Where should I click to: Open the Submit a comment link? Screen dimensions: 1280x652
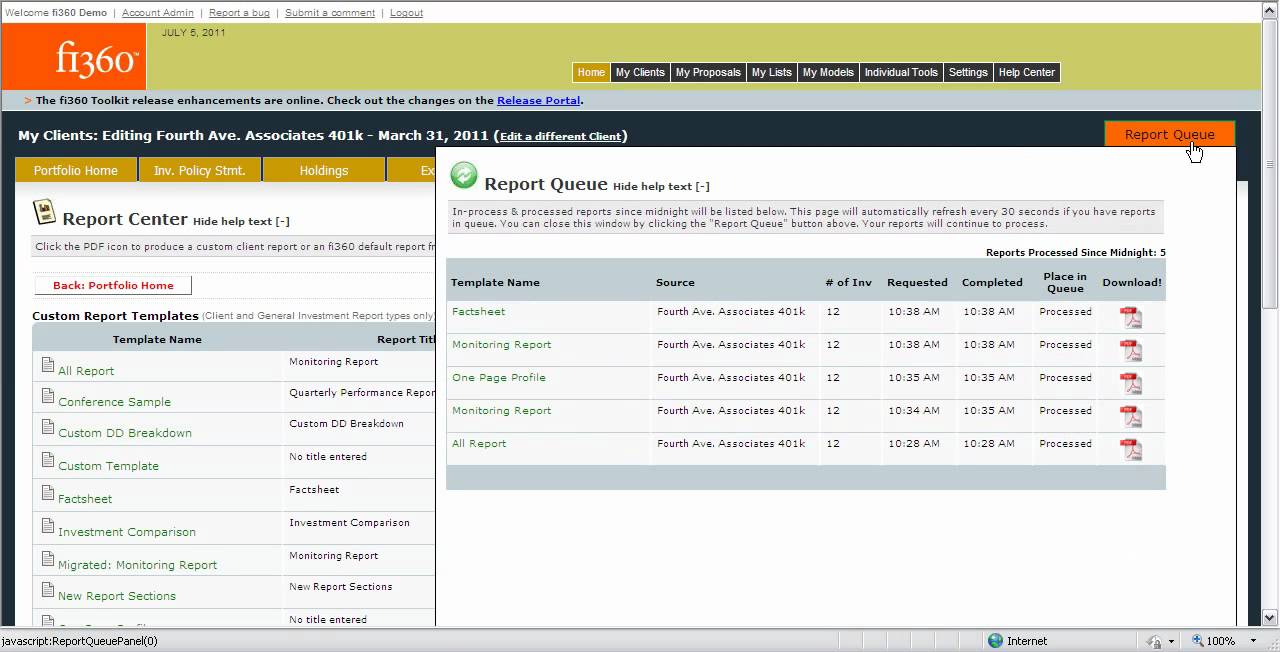pyautogui.click(x=330, y=13)
